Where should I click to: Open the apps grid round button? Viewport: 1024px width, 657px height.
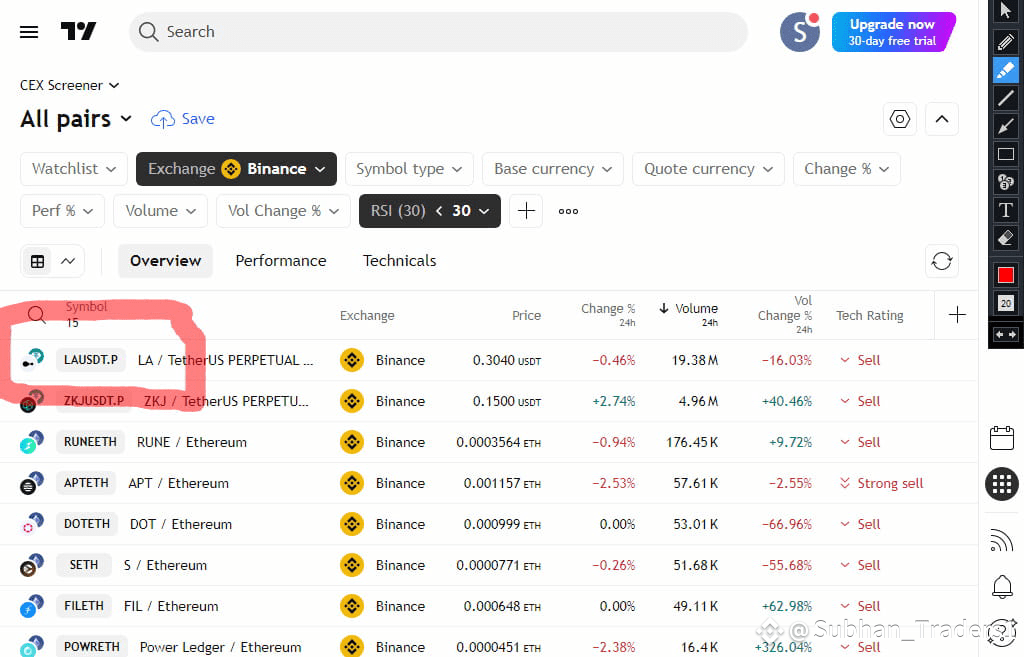coord(1001,484)
